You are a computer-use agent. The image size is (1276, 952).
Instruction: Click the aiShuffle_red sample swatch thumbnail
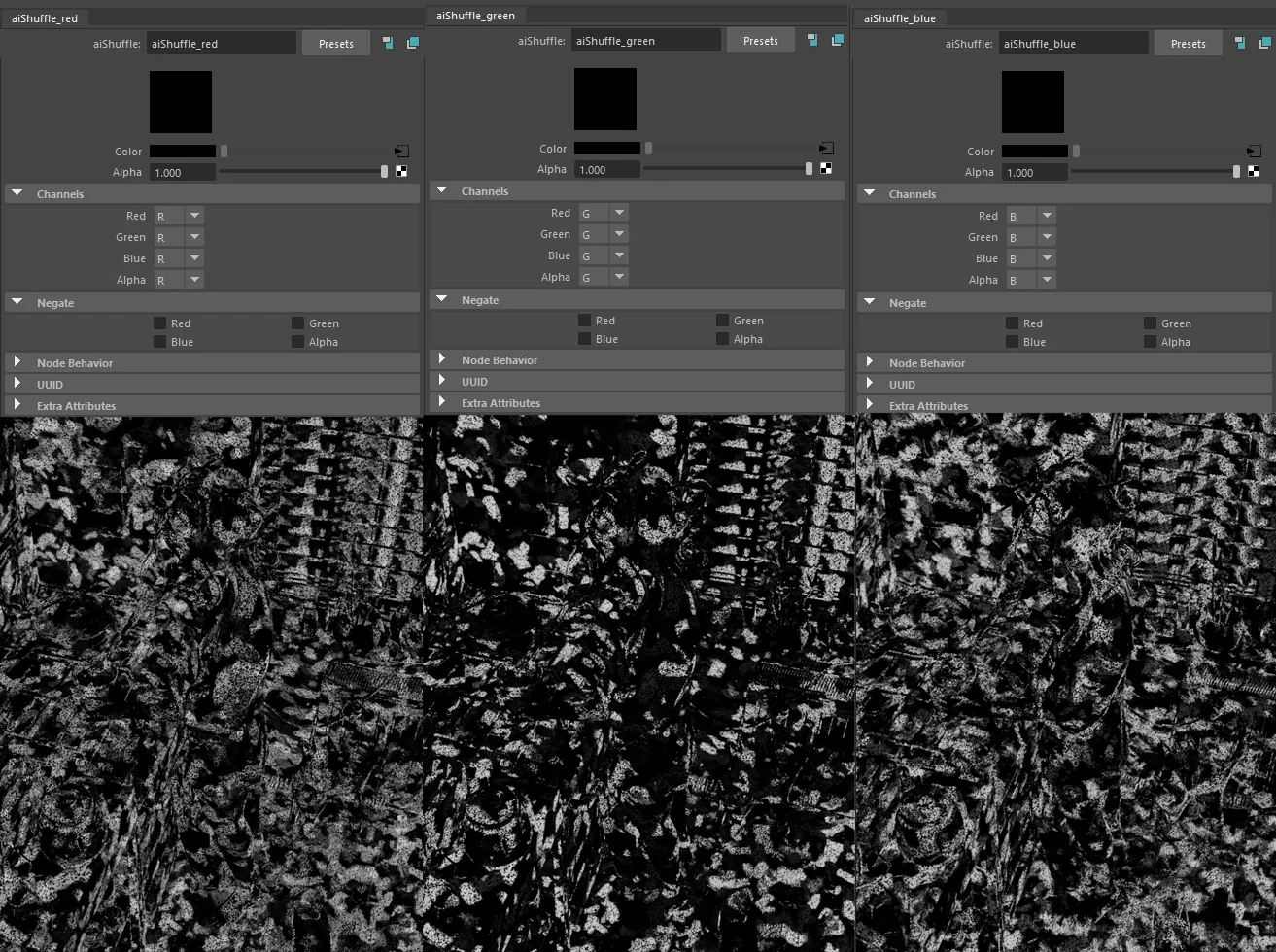(181, 102)
